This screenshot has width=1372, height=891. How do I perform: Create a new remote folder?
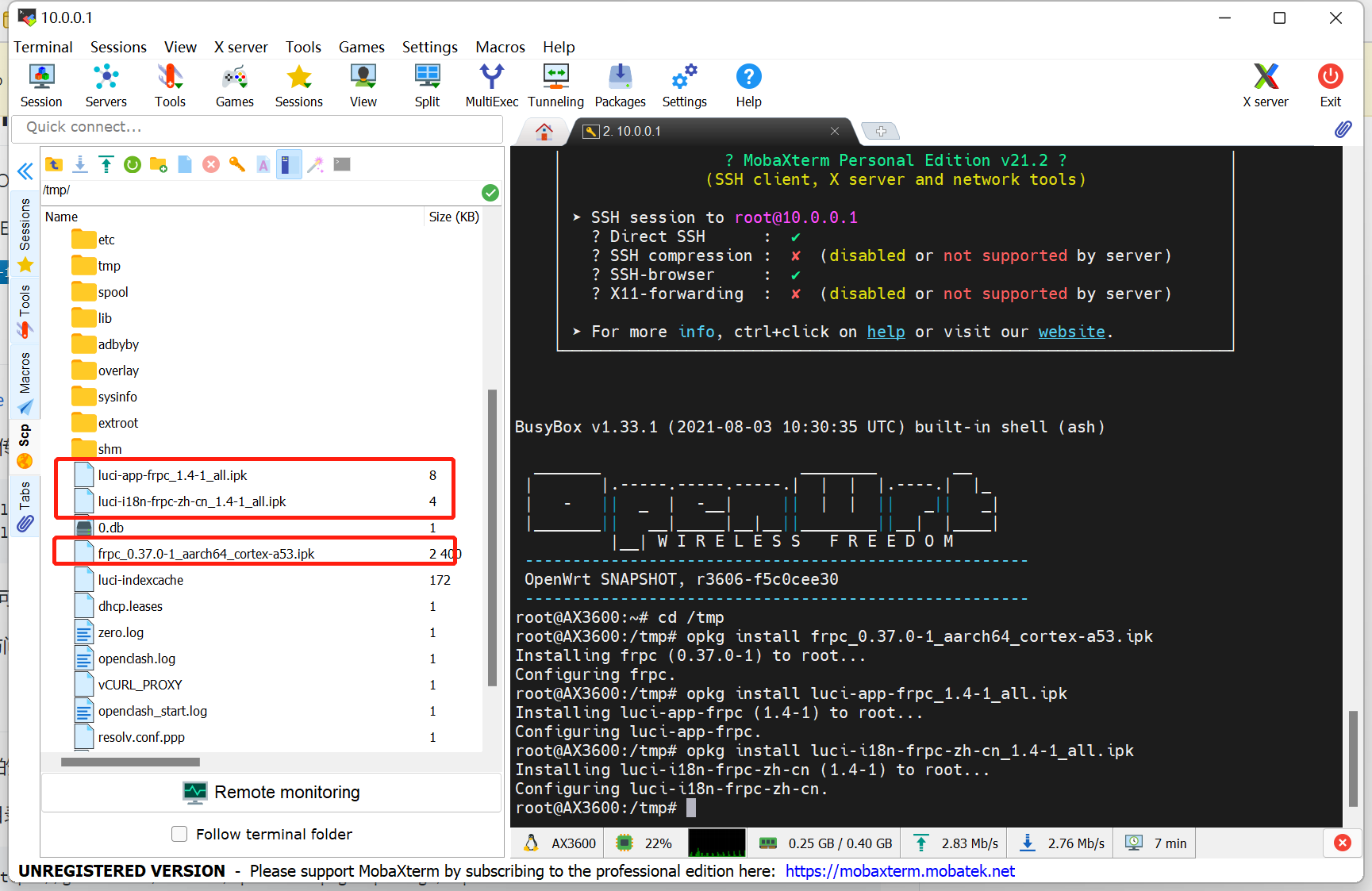coord(159,164)
